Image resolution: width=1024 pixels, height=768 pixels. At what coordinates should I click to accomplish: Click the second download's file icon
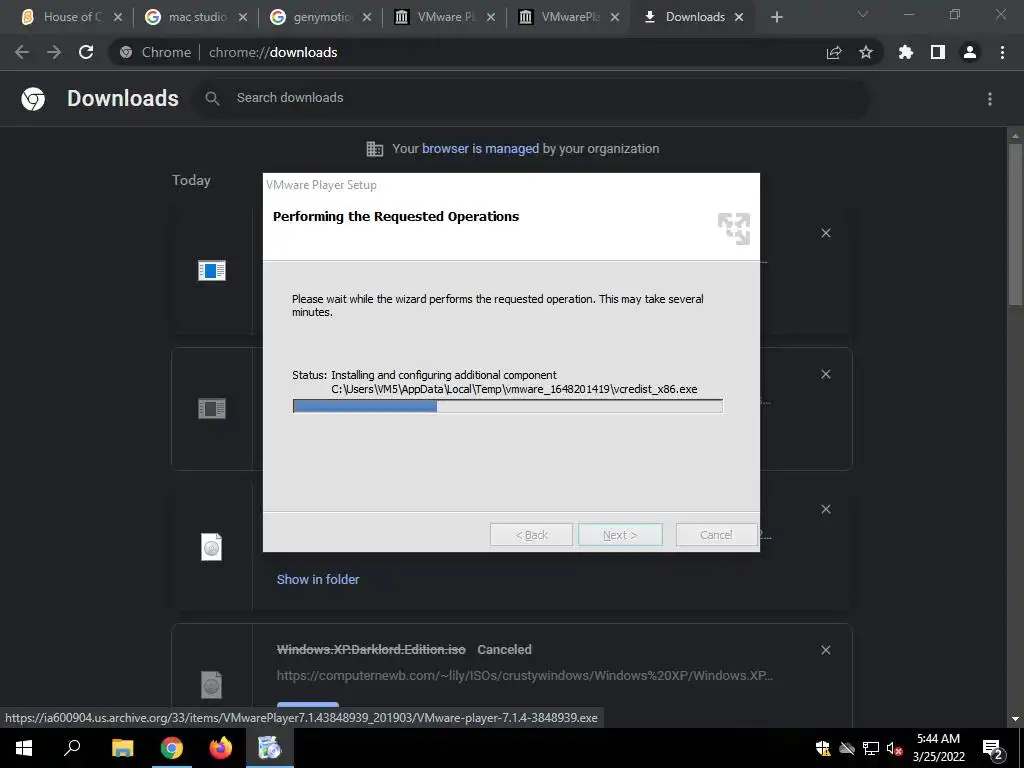212,409
